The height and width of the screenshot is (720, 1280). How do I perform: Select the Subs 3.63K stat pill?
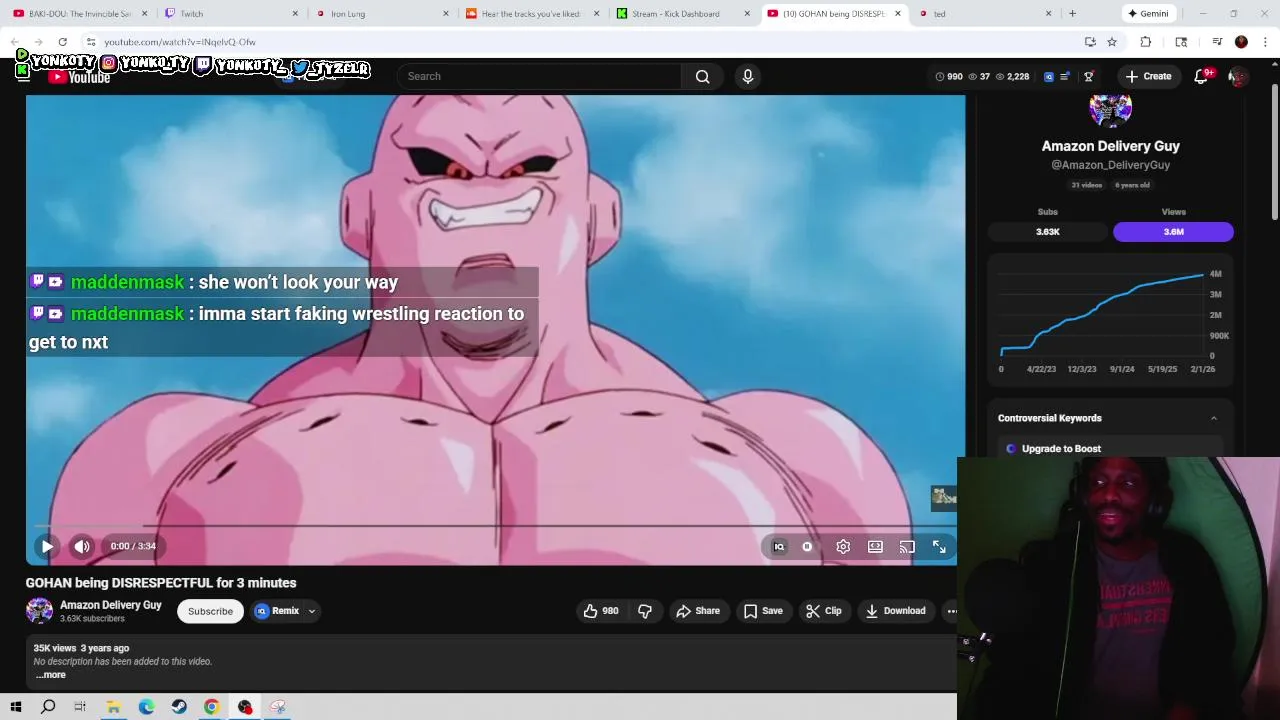tap(1048, 231)
